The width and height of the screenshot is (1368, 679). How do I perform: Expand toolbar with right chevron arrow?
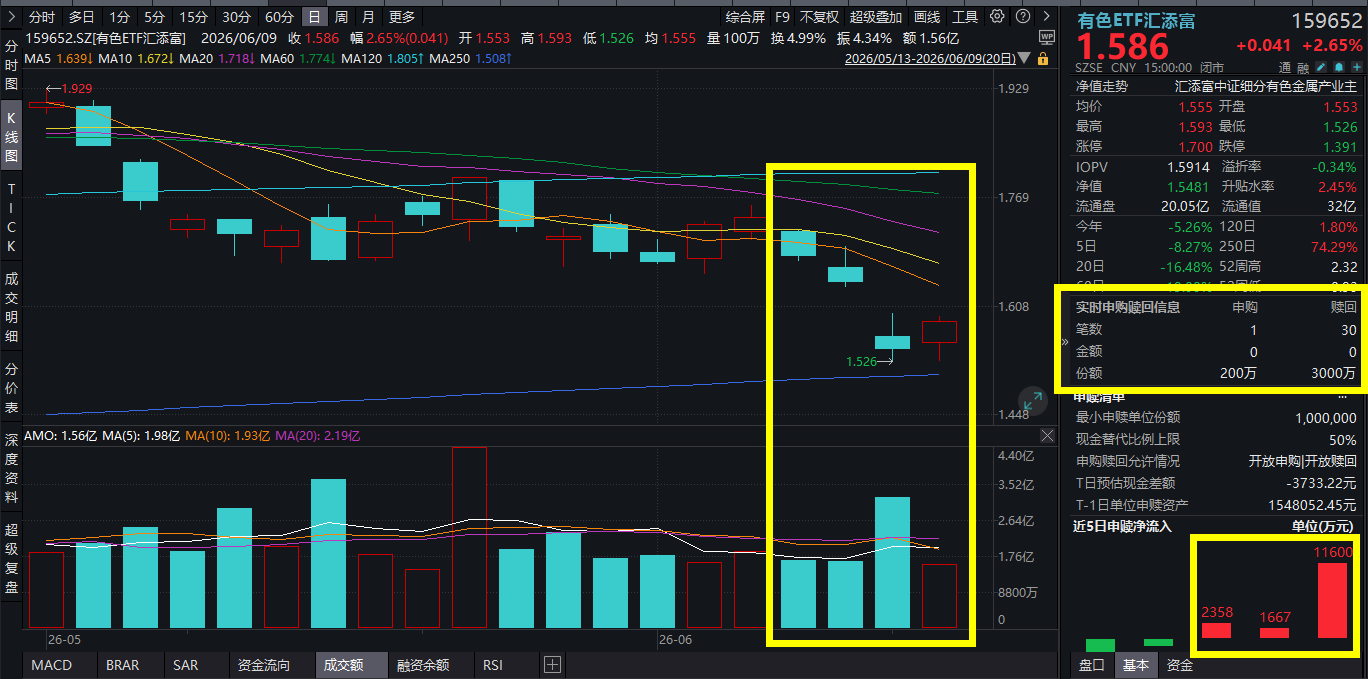point(1046,16)
